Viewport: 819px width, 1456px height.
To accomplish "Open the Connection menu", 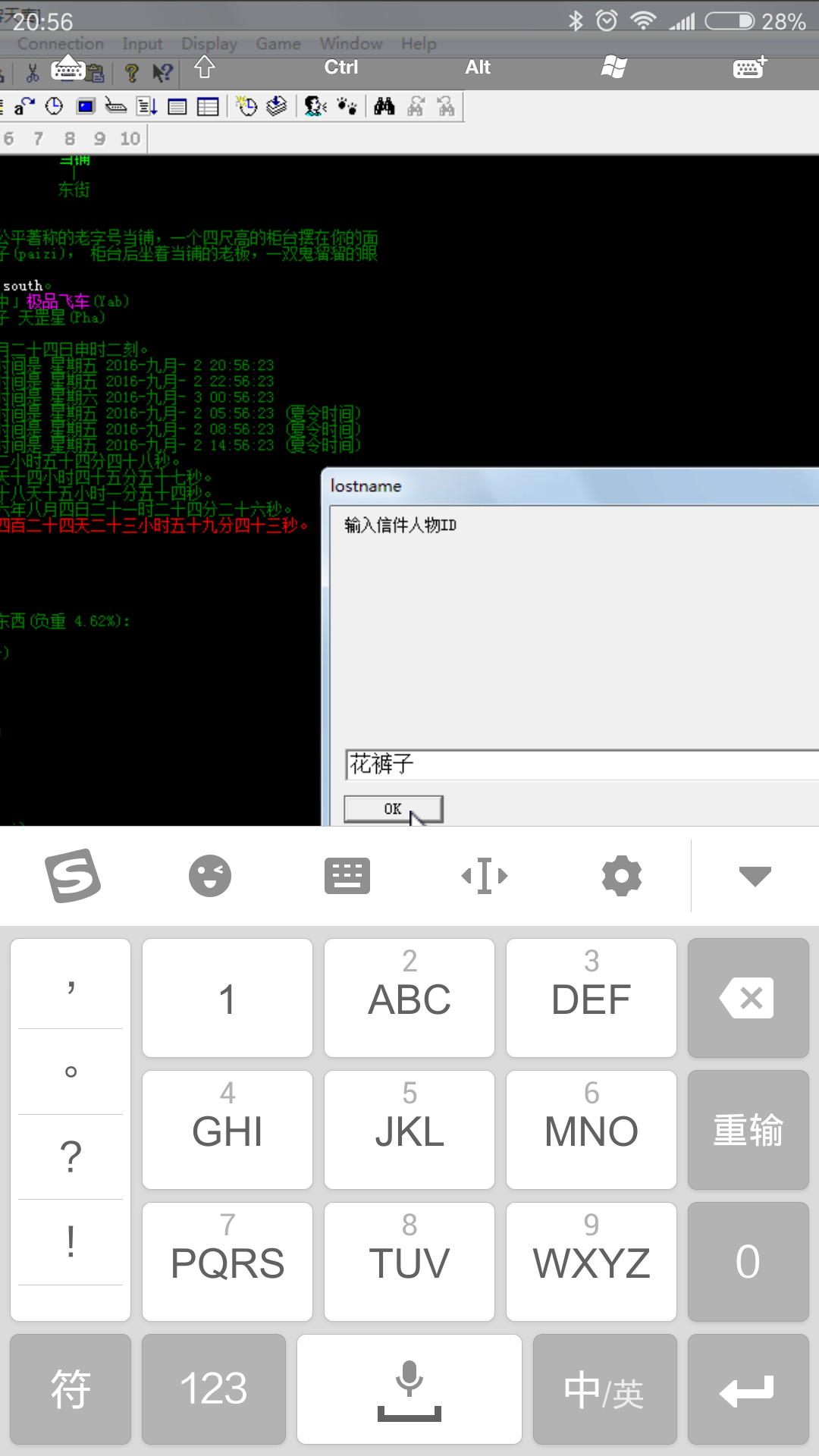I will pos(61,44).
